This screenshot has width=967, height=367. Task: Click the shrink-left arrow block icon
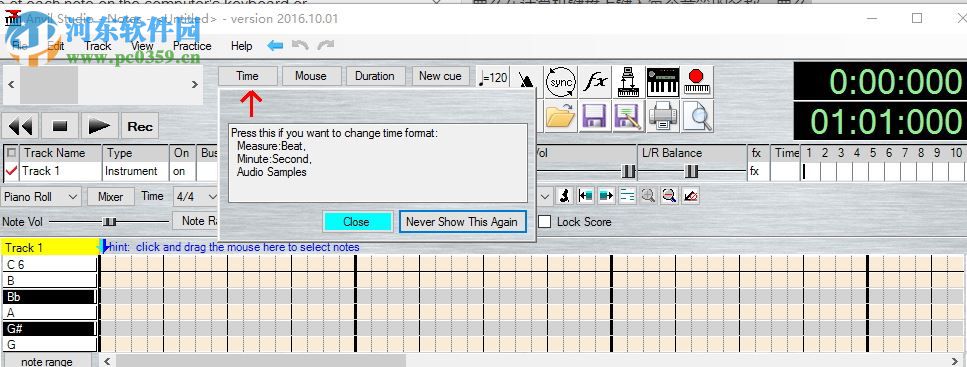click(585, 196)
